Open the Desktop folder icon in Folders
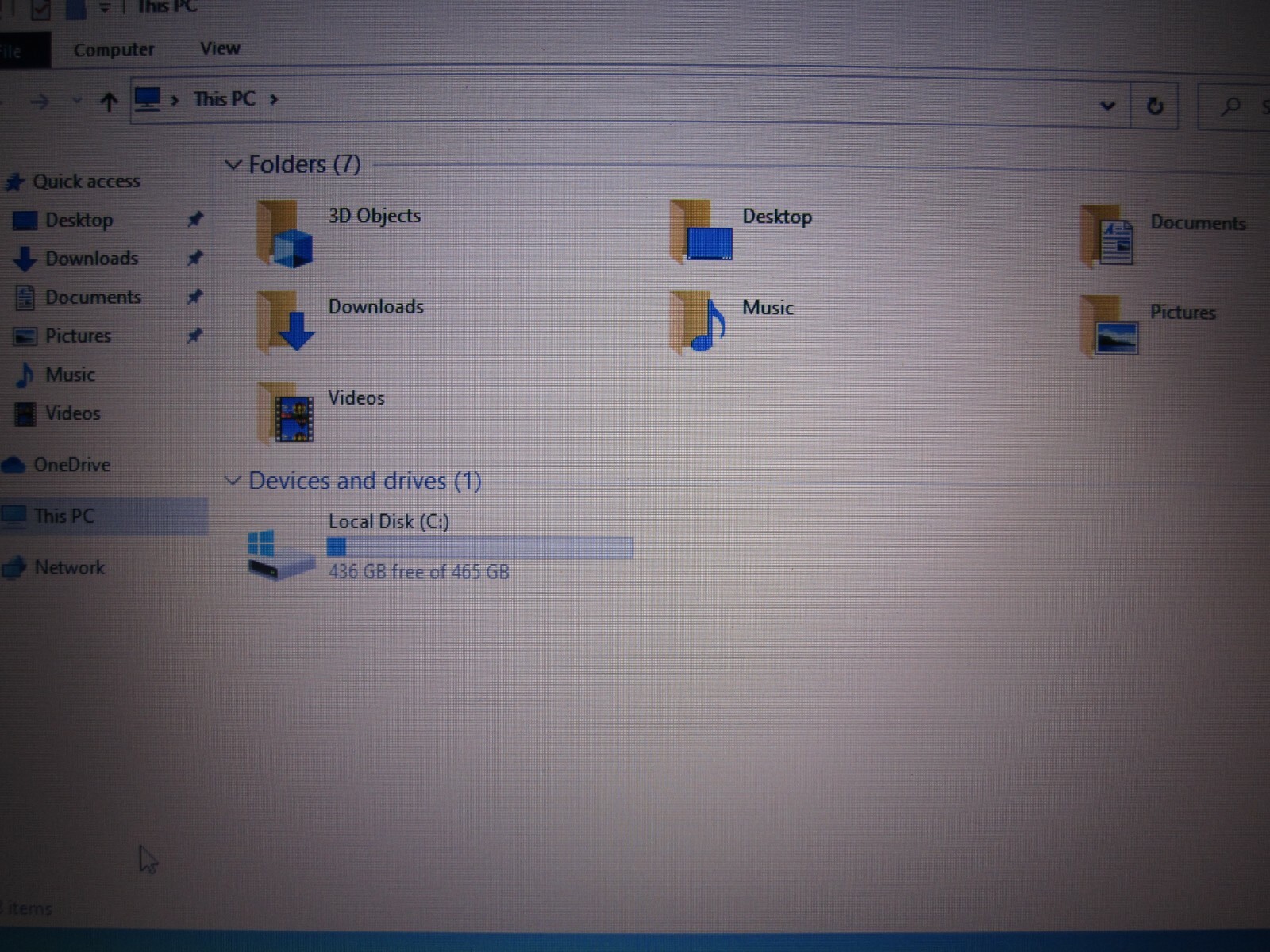This screenshot has height=952, width=1270. [x=702, y=232]
